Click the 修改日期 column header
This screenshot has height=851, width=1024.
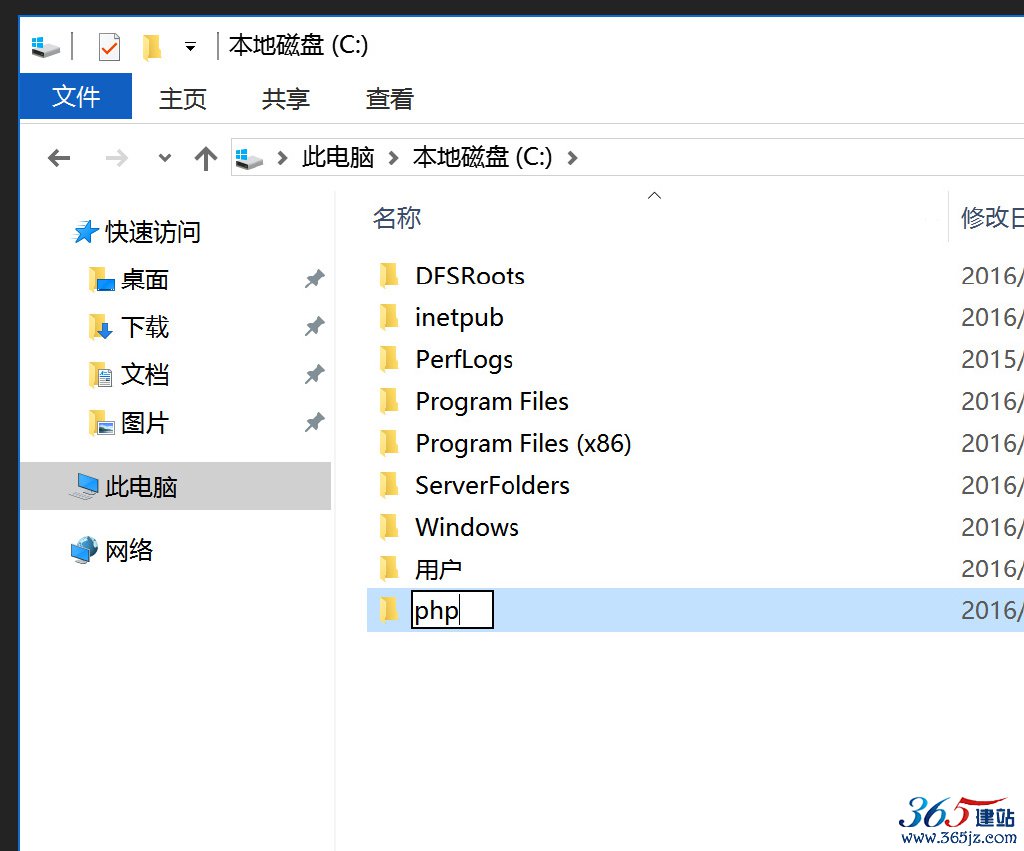pos(991,217)
